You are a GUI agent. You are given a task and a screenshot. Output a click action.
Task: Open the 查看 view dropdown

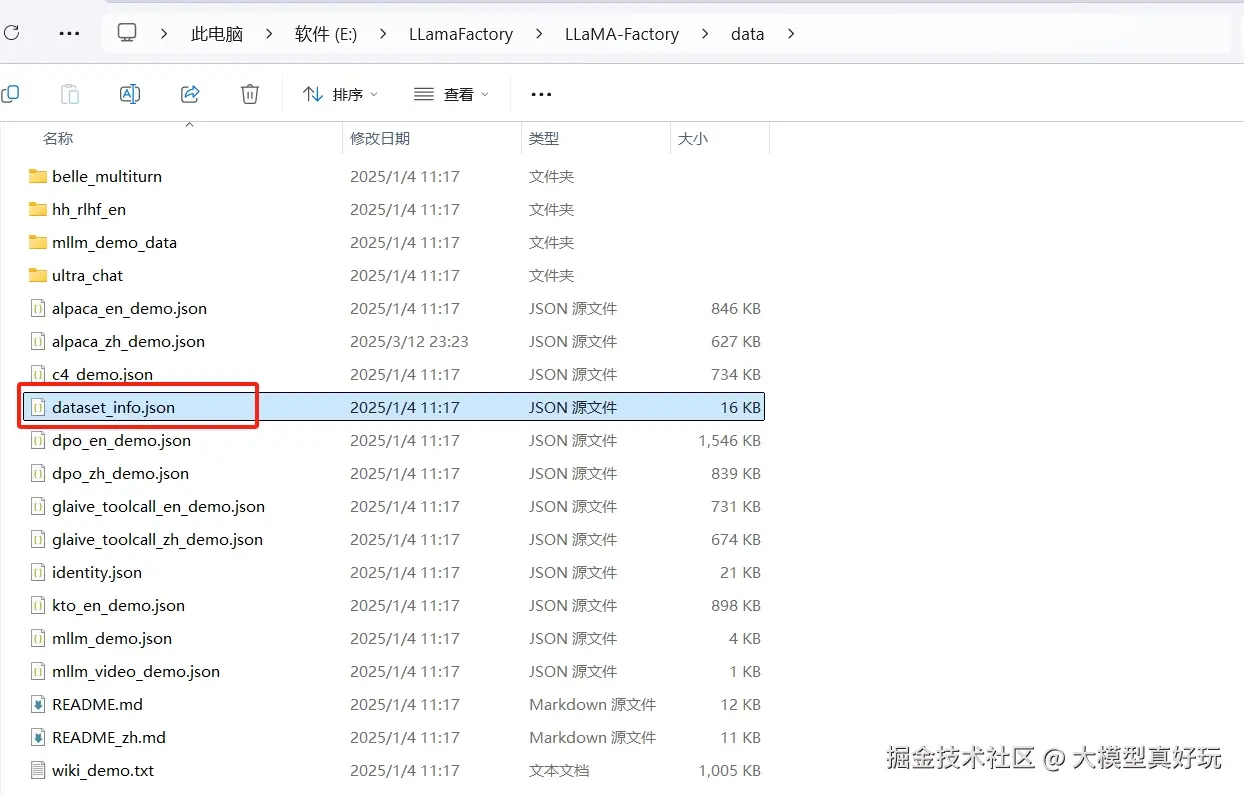click(452, 94)
